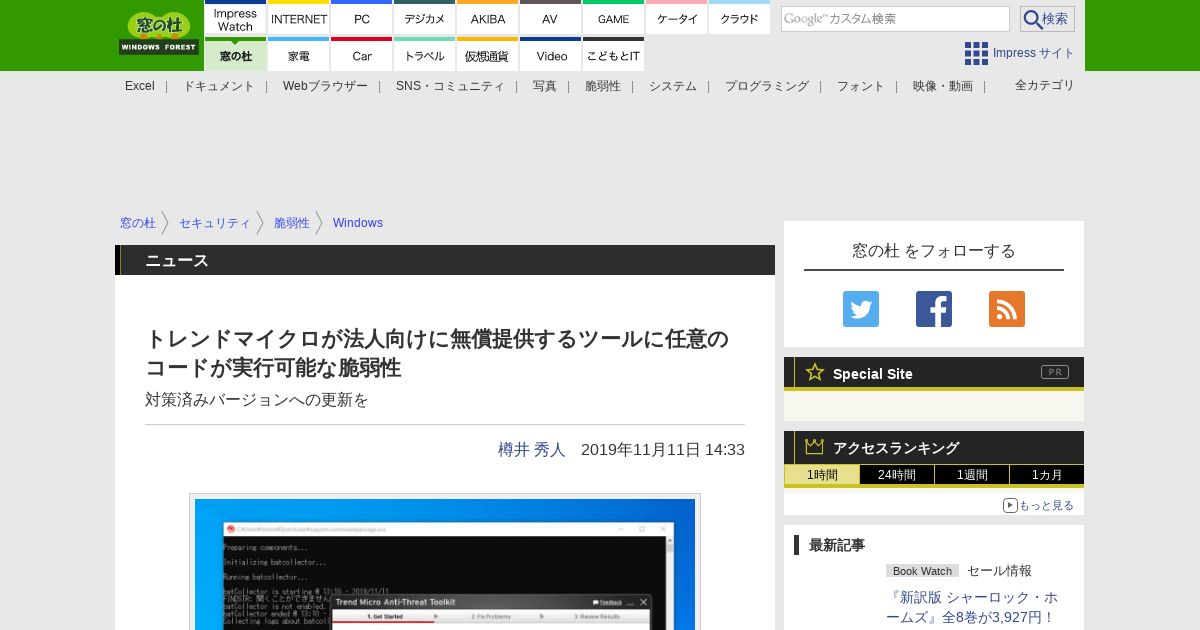Click the PR badge in Special Site
Viewport: 1200px width, 630px height.
(x=1055, y=372)
